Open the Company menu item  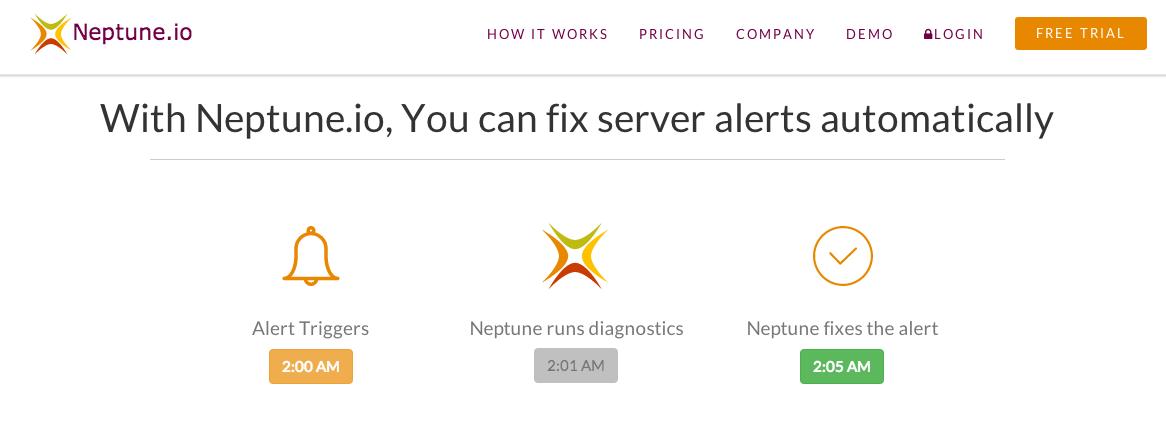pos(776,34)
